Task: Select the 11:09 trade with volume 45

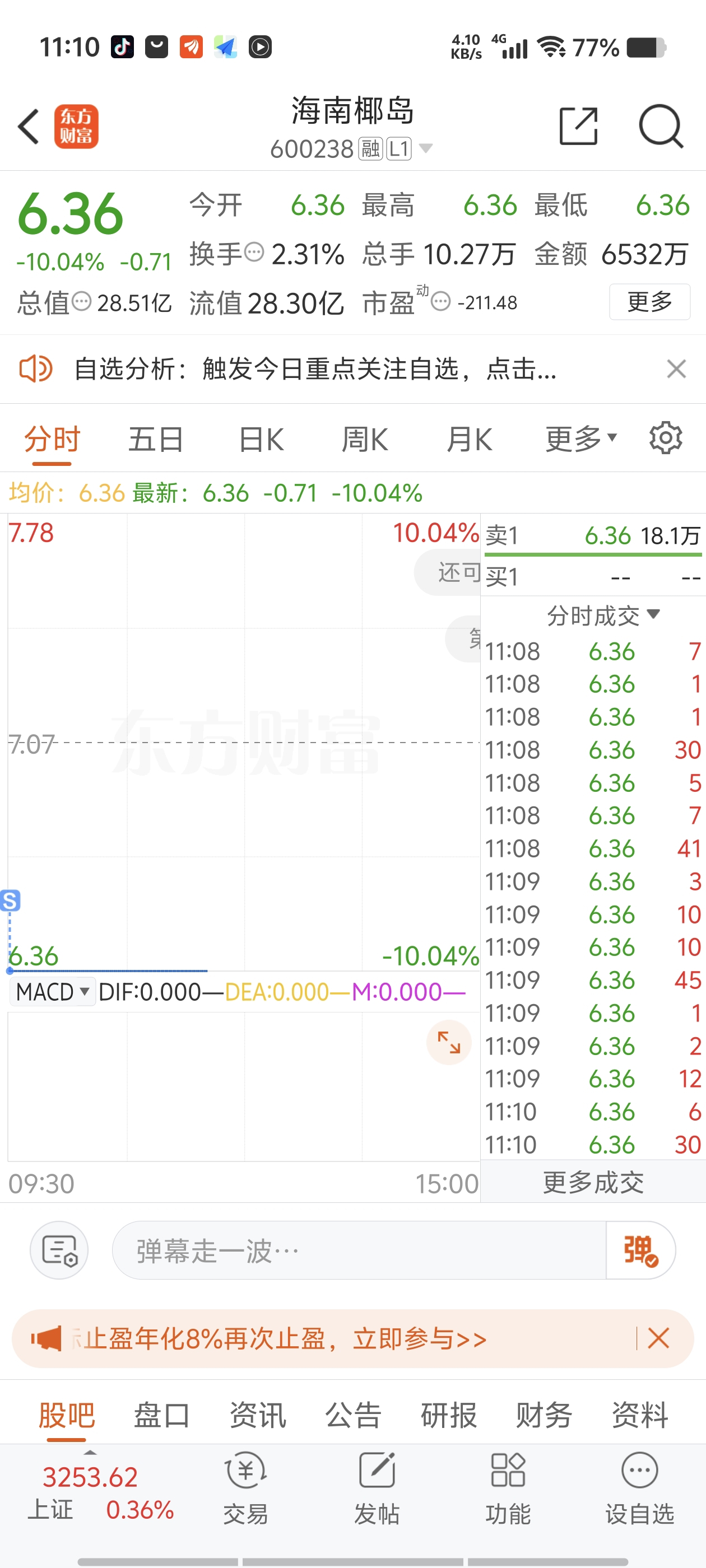Action: click(x=593, y=980)
